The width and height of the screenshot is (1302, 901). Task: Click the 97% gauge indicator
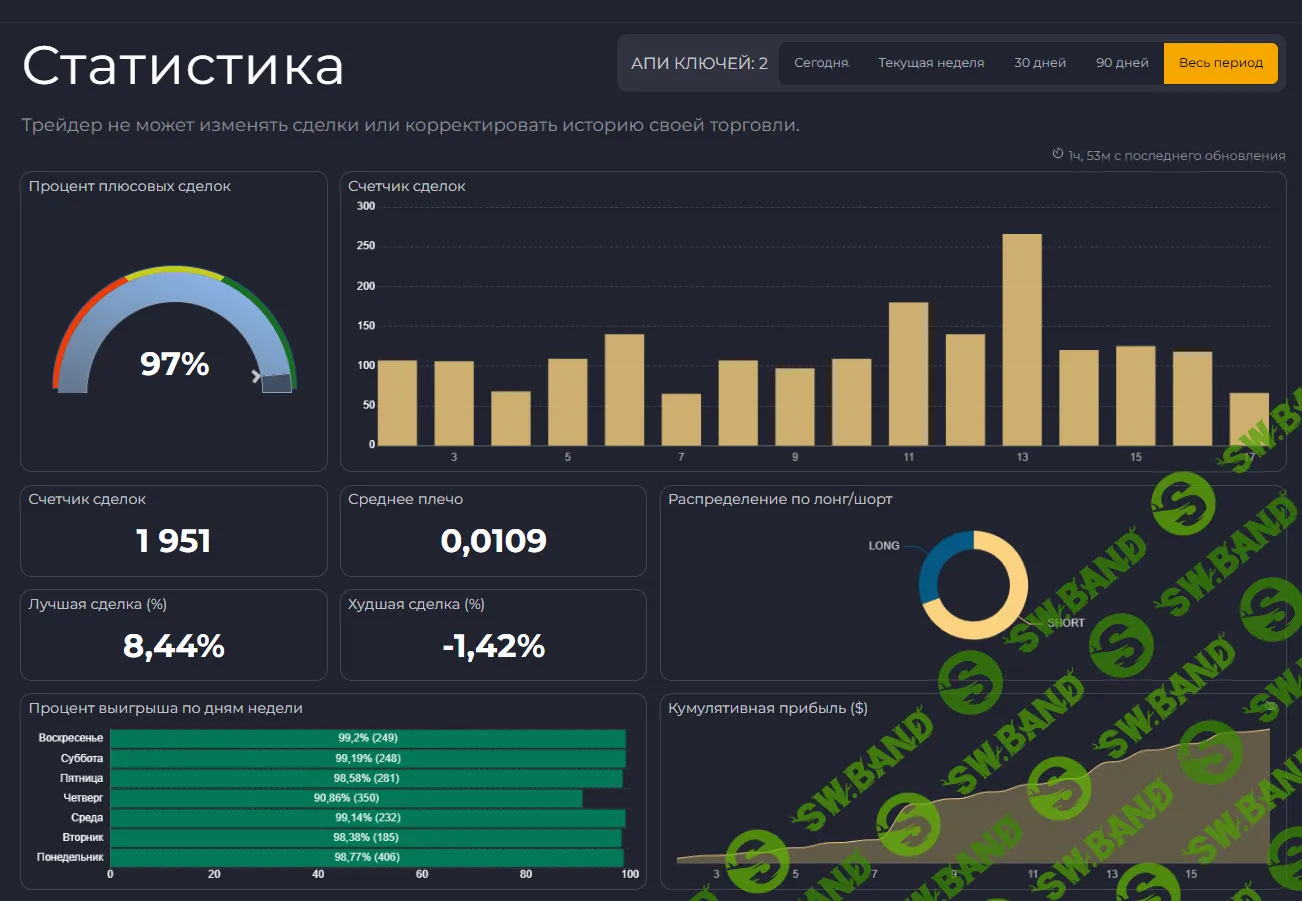[173, 366]
